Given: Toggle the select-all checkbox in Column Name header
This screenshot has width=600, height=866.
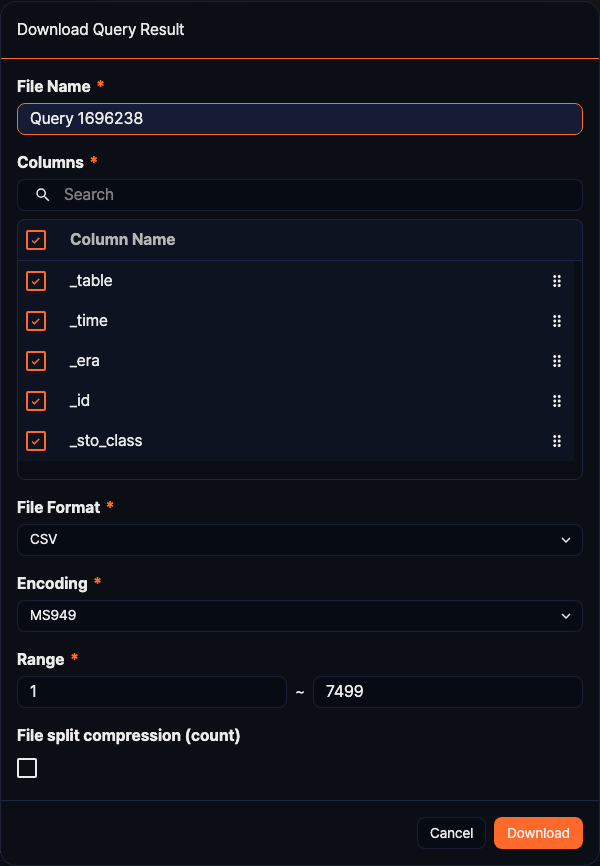Looking at the screenshot, I should 37,240.
